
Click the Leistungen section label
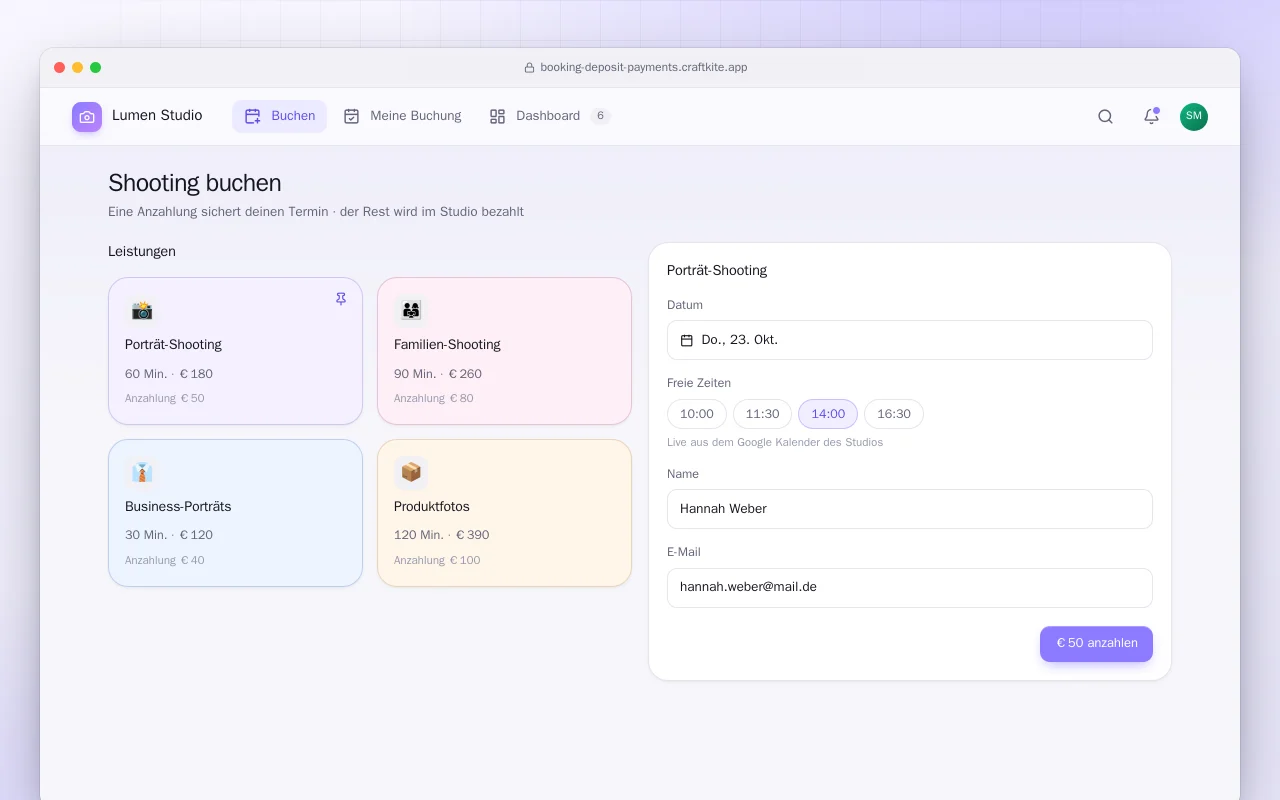[x=142, y=251]
